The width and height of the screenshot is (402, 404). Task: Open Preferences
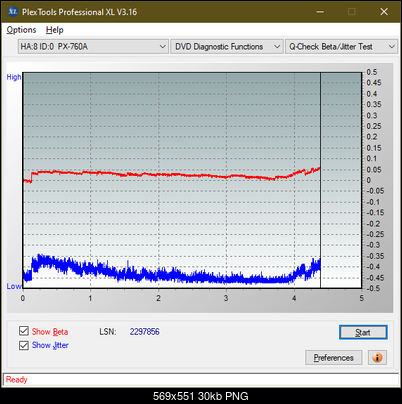(334, 358)
